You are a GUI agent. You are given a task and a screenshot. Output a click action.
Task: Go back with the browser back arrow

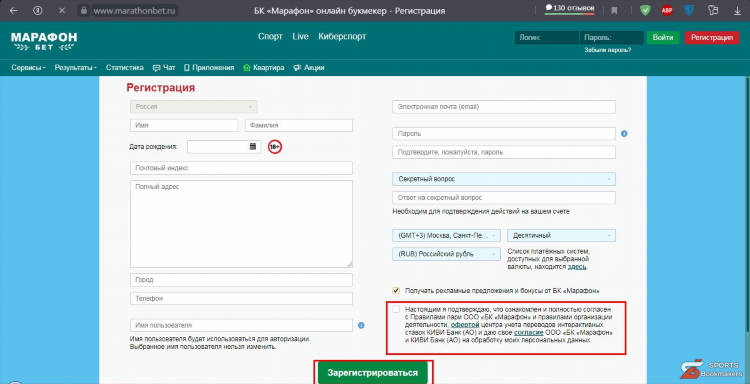tap(14, 11)
